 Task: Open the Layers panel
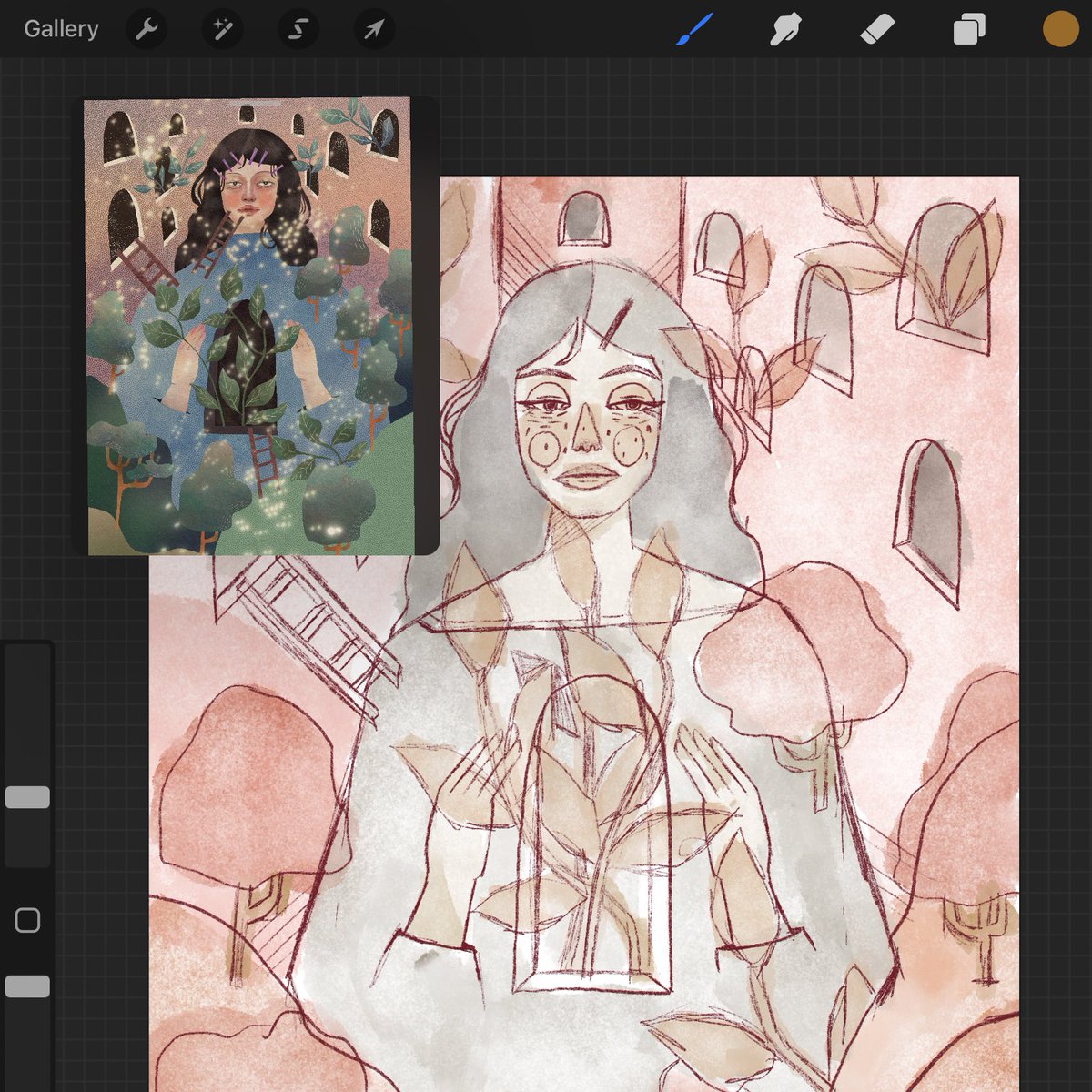[x=967, y=28]
